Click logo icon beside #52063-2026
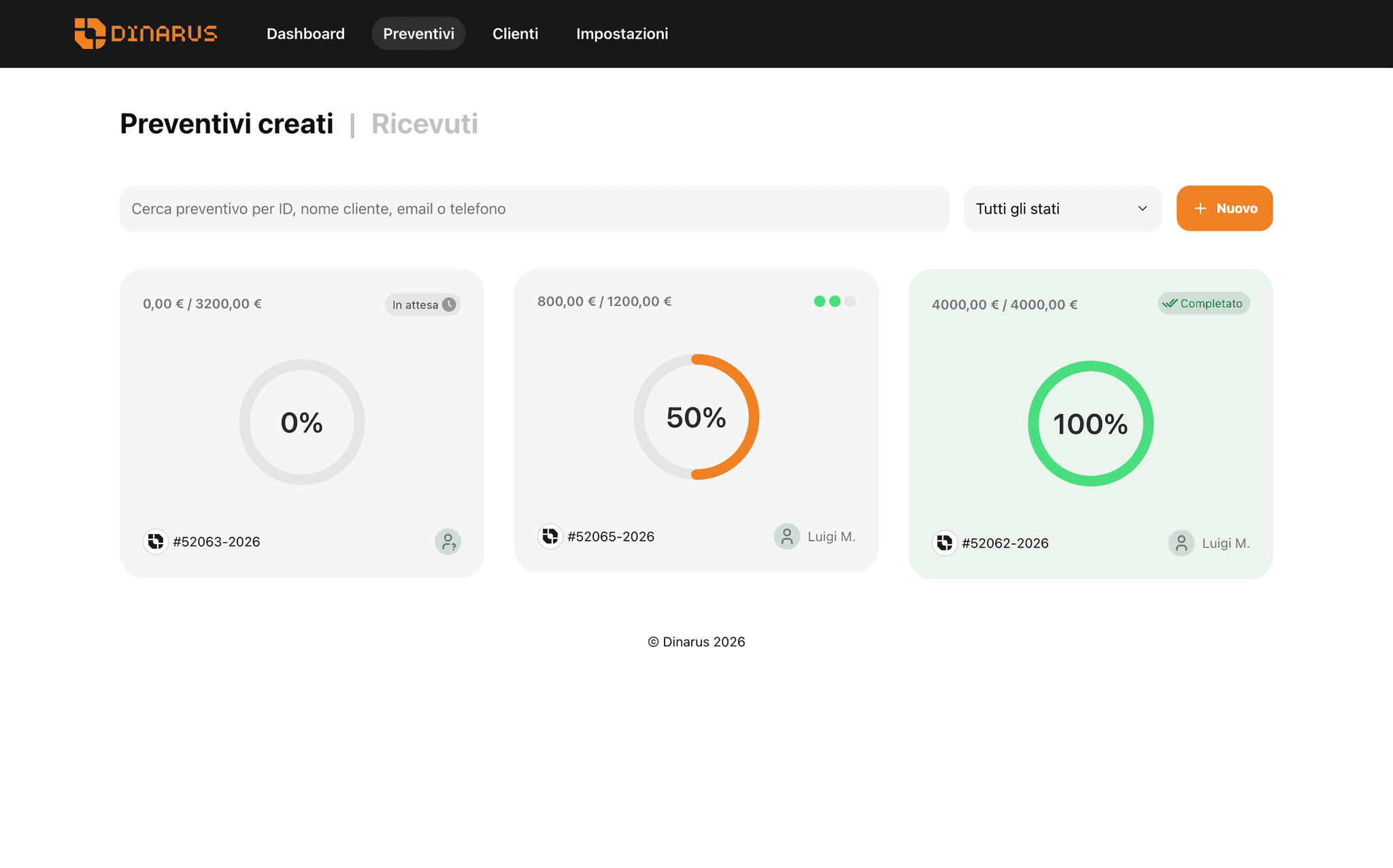This screenshot has width=1393, height=868. pos(156,541)
